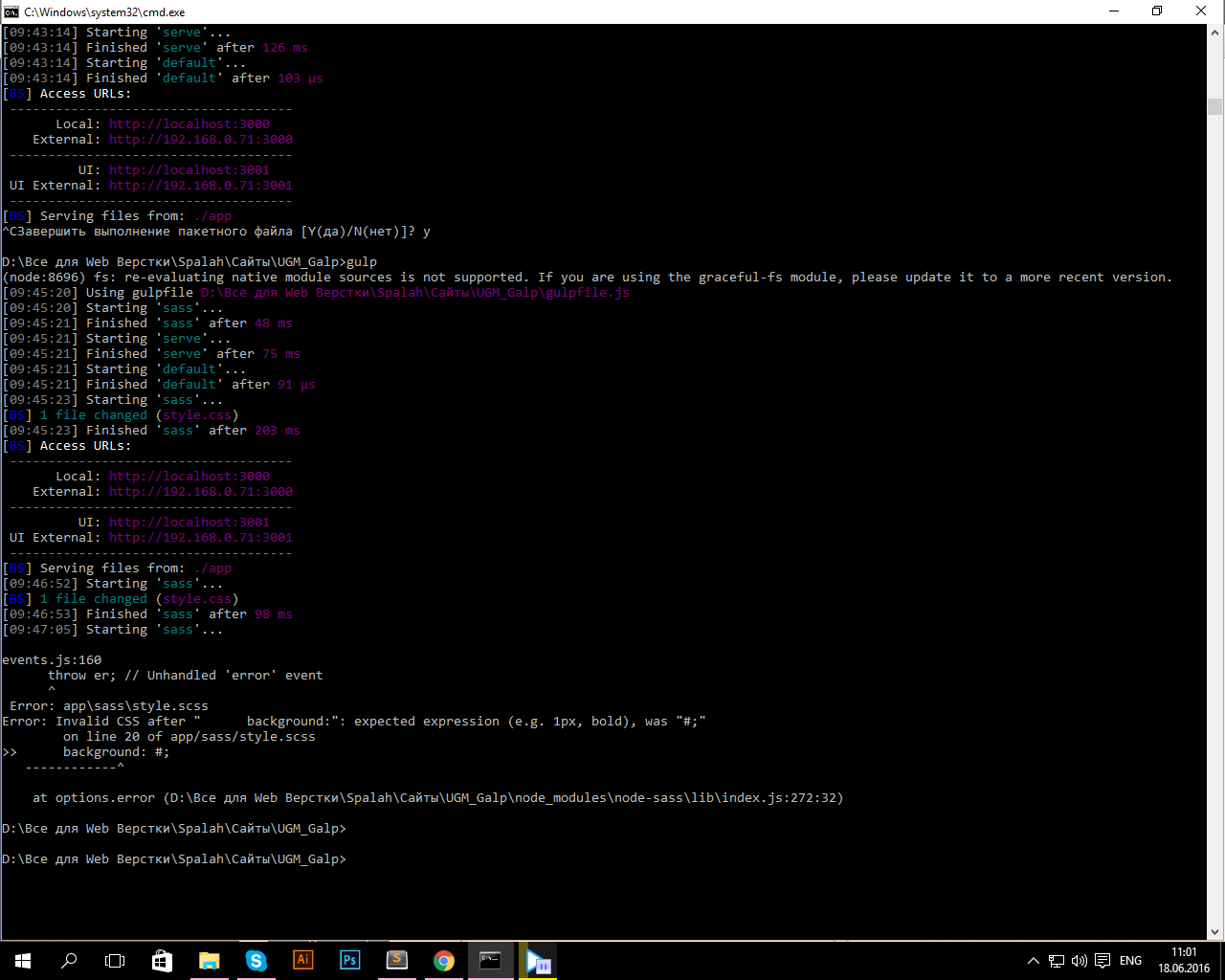Image resolution: width=1225 pixels, height=980 pixels.
Task: Click the '[09:45:20] Using gulpfile' line
Action: tap(316, 293)
